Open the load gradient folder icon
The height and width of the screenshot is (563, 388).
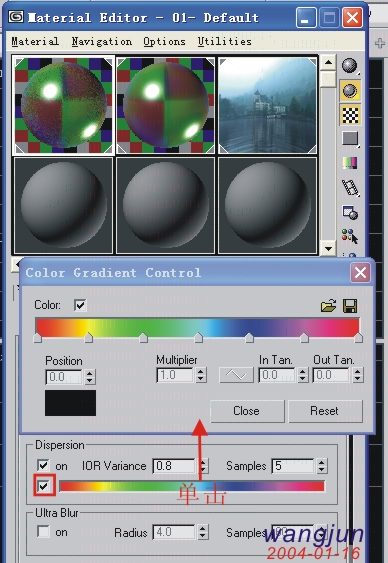coord(328,306)
